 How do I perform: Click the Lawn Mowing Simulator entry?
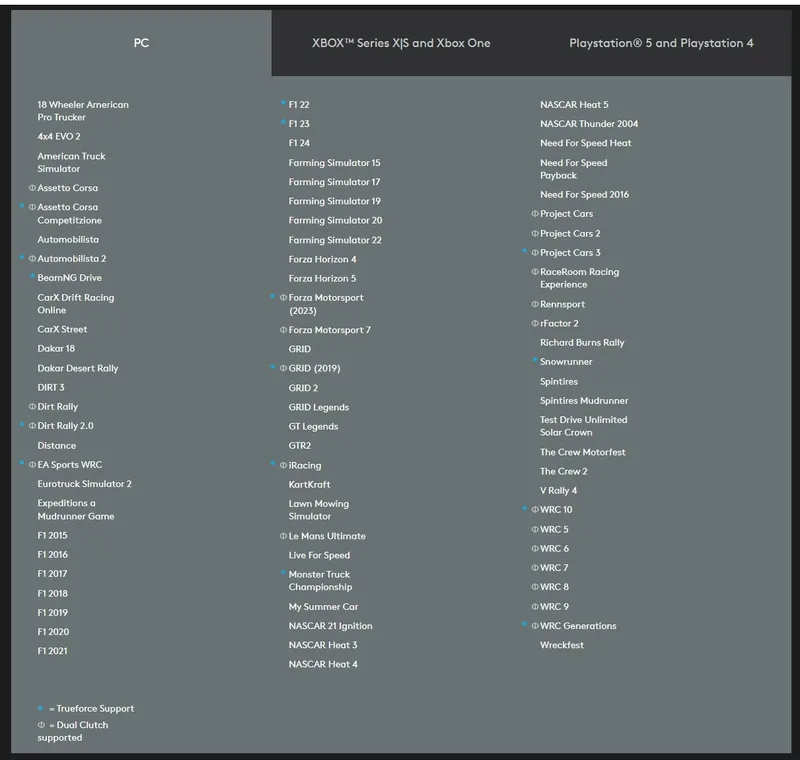(x=319, y=510)
